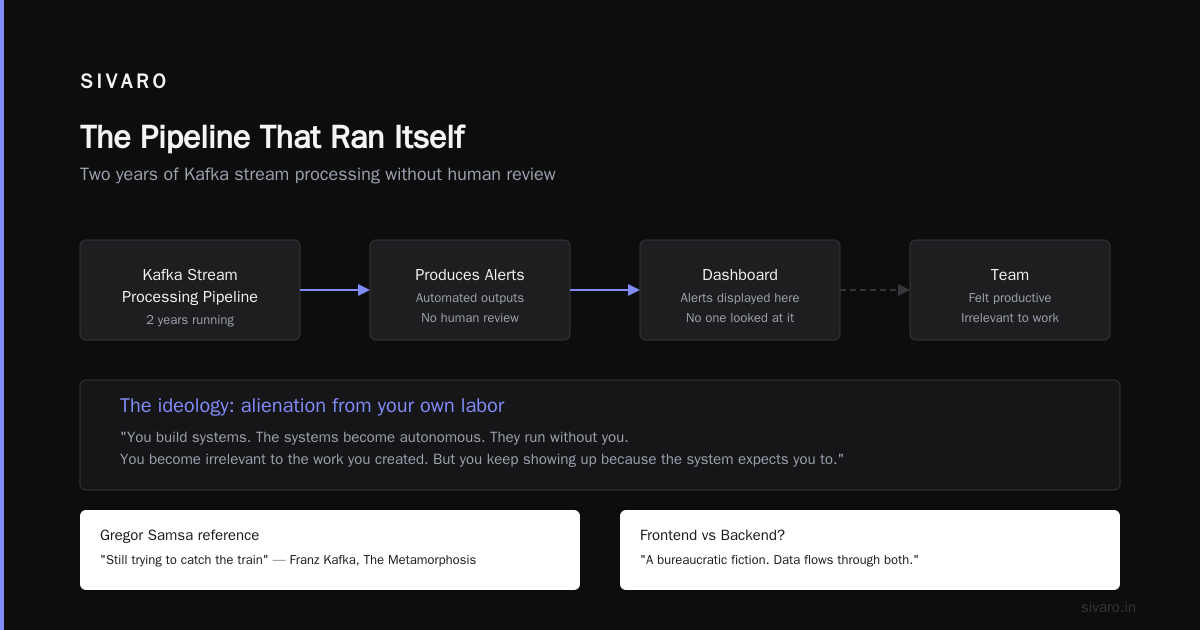Select the Team node box
This screenshot has width=1200, height=630.
[1010, 290]
